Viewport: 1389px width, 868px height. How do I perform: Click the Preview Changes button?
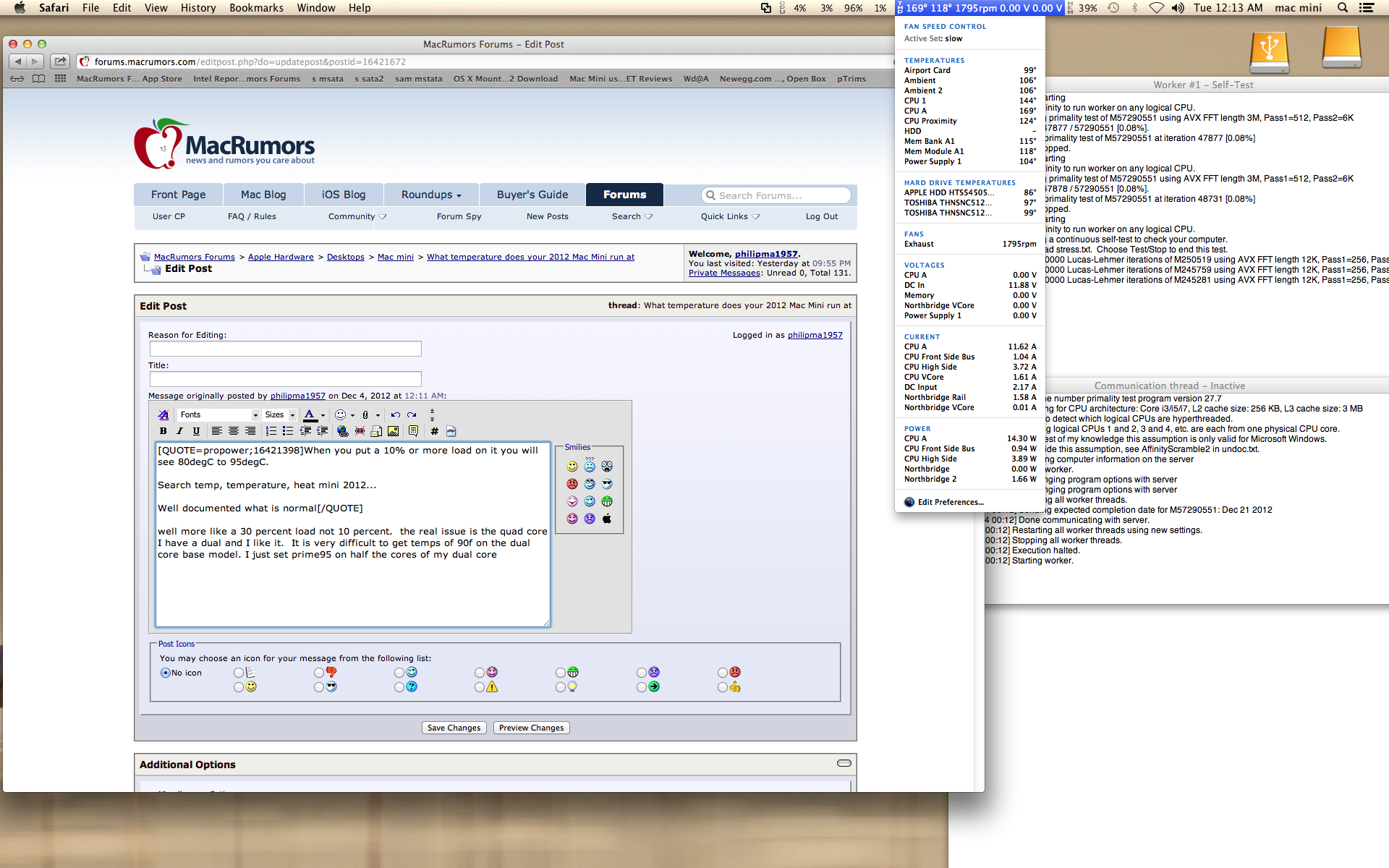[x=531, y=728]
